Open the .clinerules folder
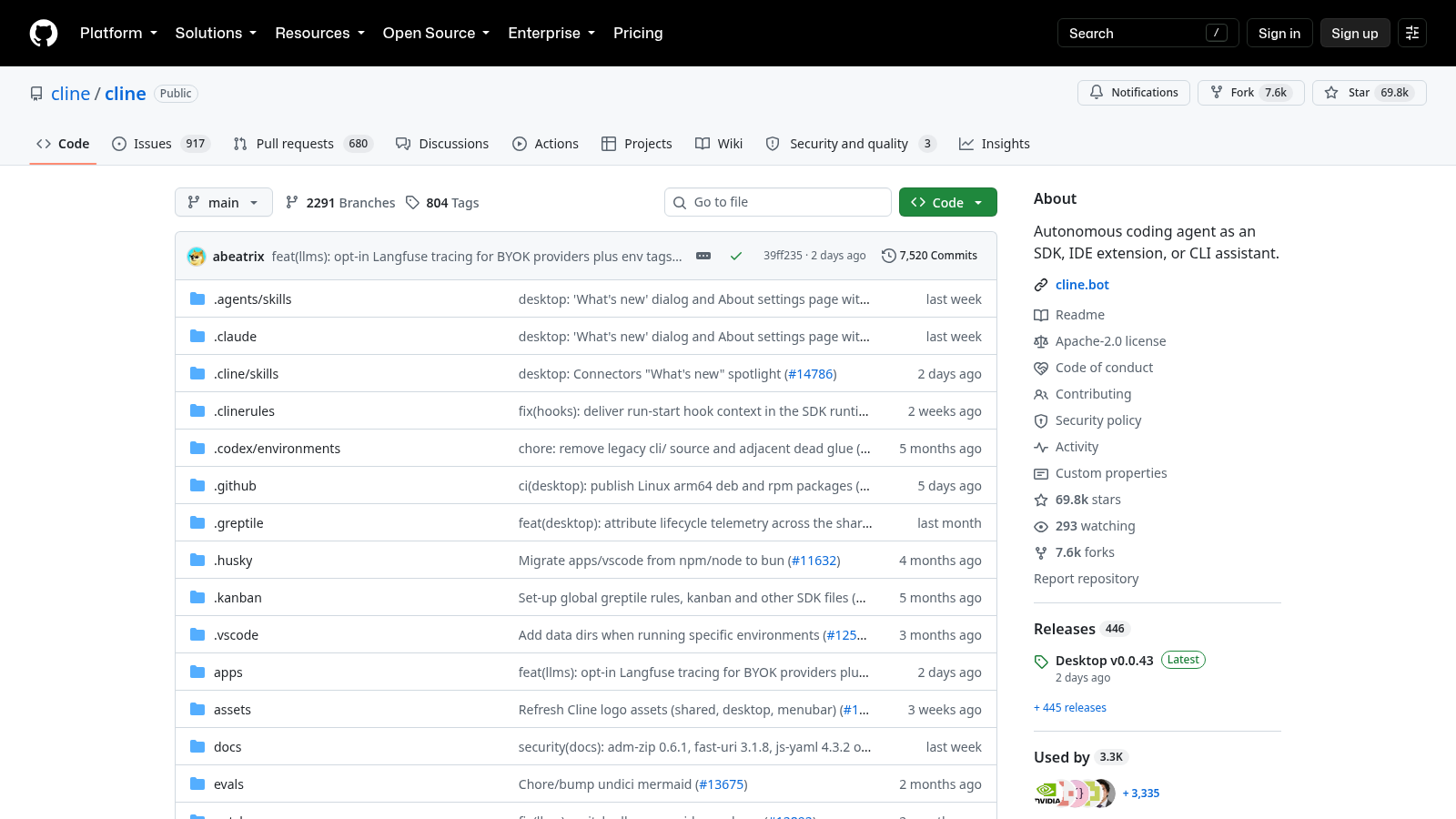 click(x=244, y=411)
